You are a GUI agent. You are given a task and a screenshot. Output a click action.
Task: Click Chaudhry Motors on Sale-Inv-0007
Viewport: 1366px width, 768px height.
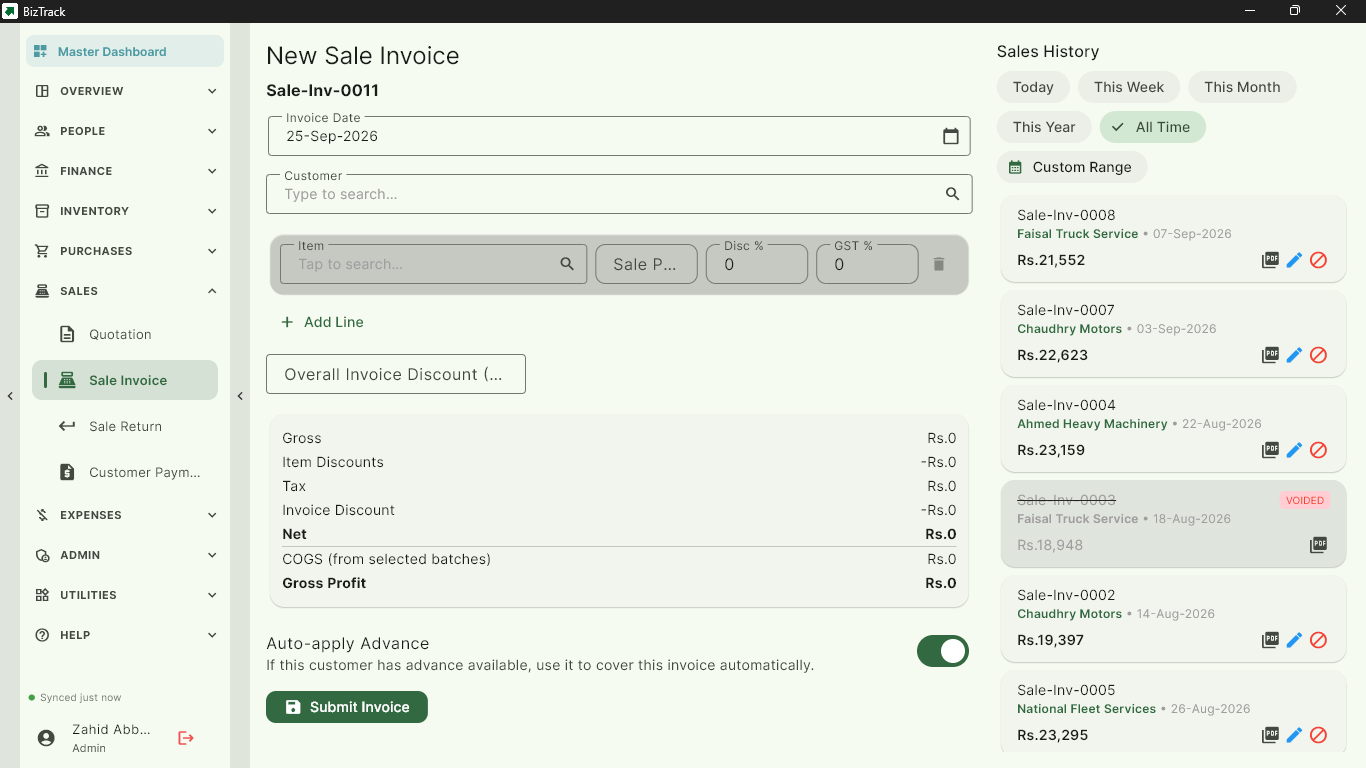pos(1069,329)
